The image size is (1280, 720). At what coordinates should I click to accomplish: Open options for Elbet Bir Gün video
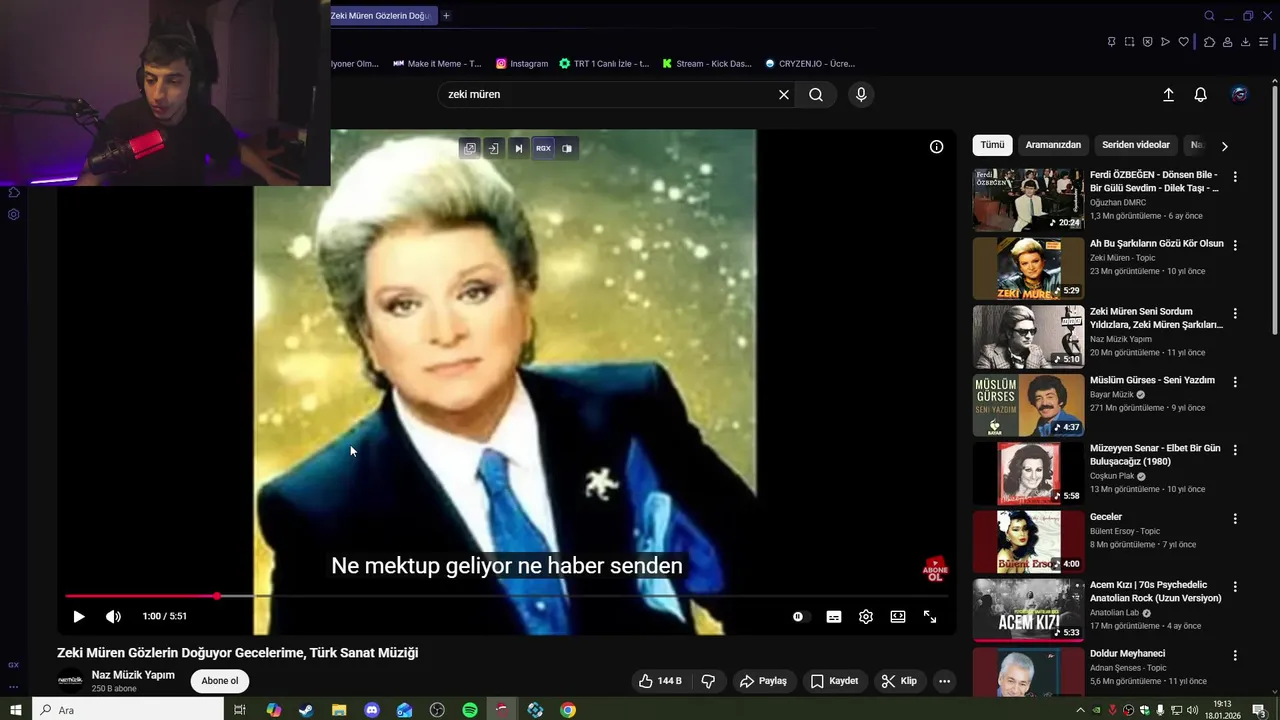point(1235,450)
